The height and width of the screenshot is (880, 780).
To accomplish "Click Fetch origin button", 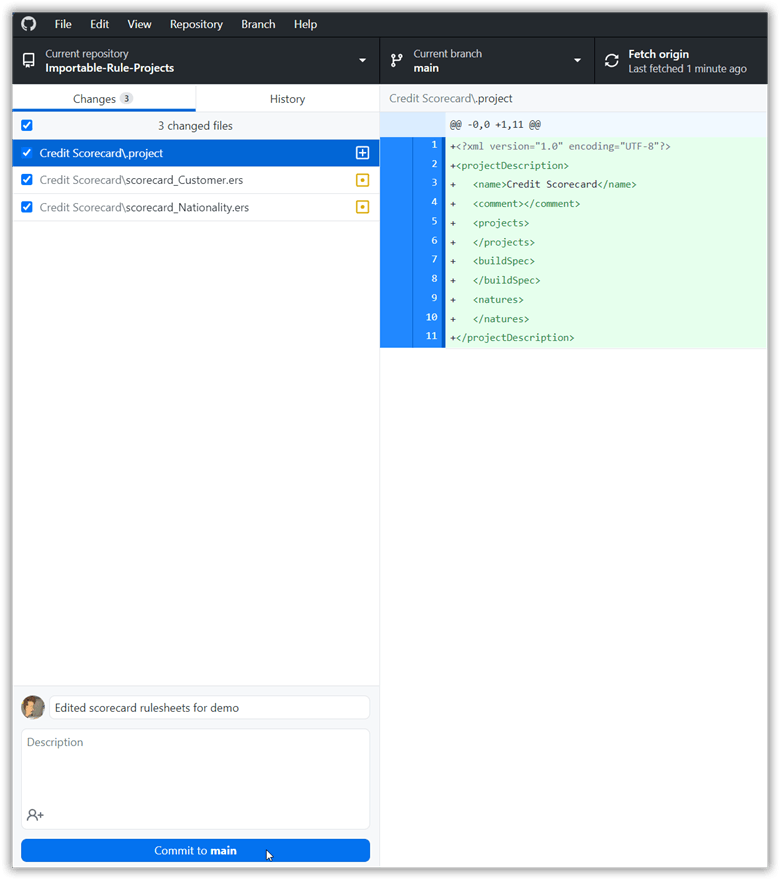I will pyautogui.click(x=681, y=61).
